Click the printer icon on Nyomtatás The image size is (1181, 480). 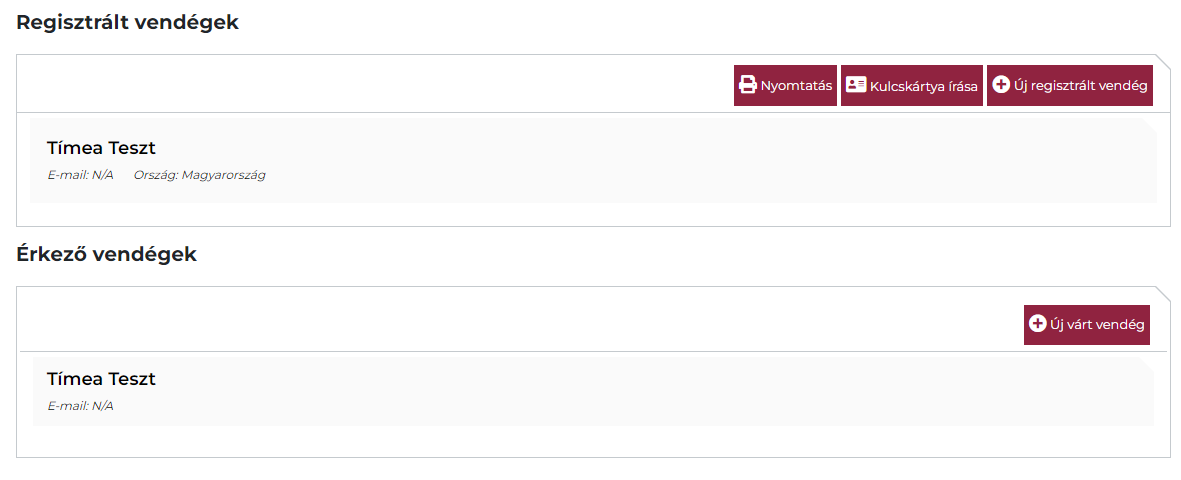(x=747, y=85)
